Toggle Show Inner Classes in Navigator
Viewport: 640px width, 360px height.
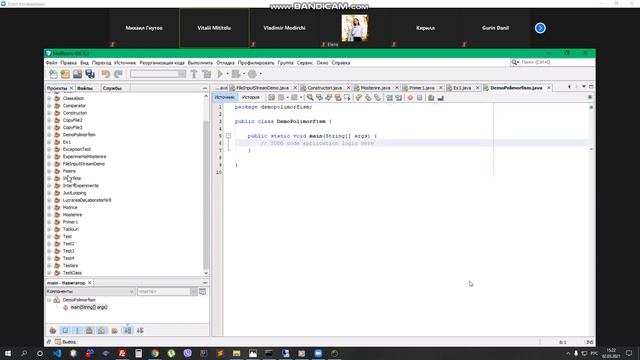click(102, 331)
